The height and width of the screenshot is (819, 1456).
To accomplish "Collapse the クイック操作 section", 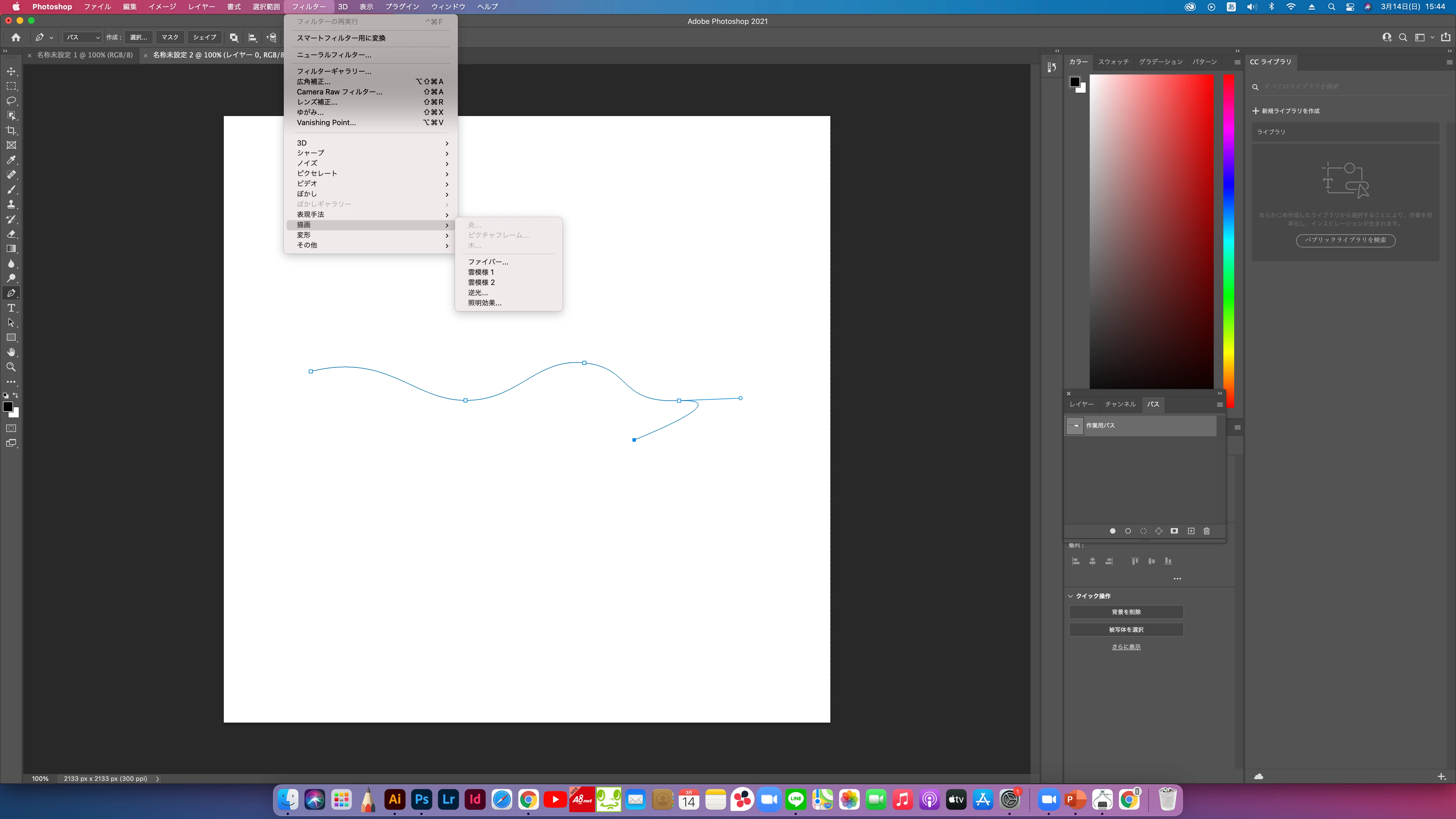I will 1070,596.
